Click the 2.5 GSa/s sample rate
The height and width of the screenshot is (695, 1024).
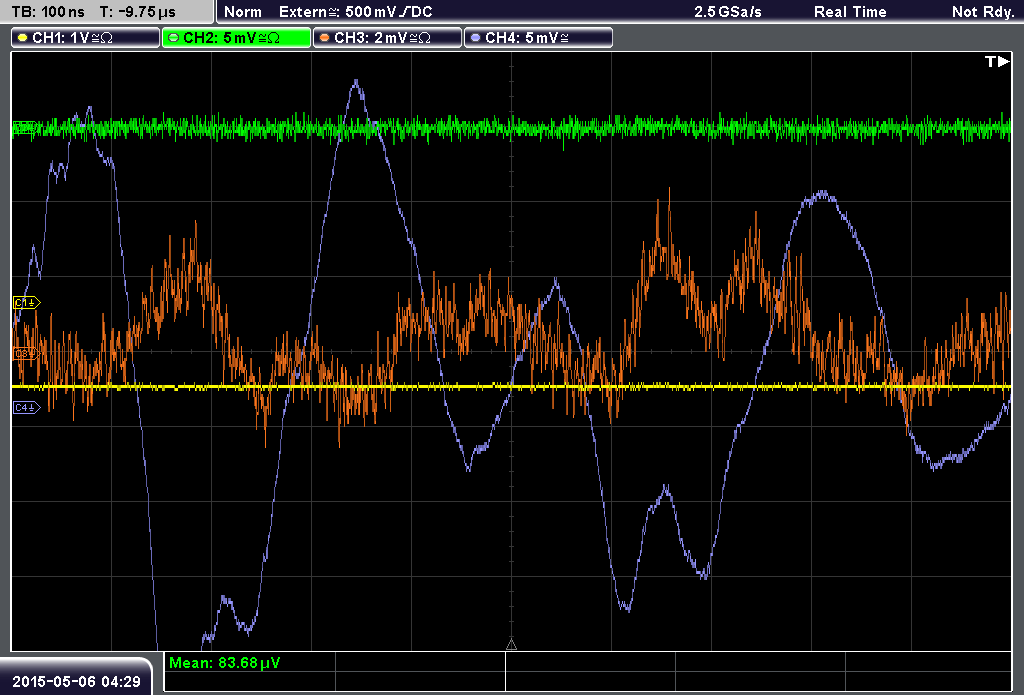tap(728, 12)
